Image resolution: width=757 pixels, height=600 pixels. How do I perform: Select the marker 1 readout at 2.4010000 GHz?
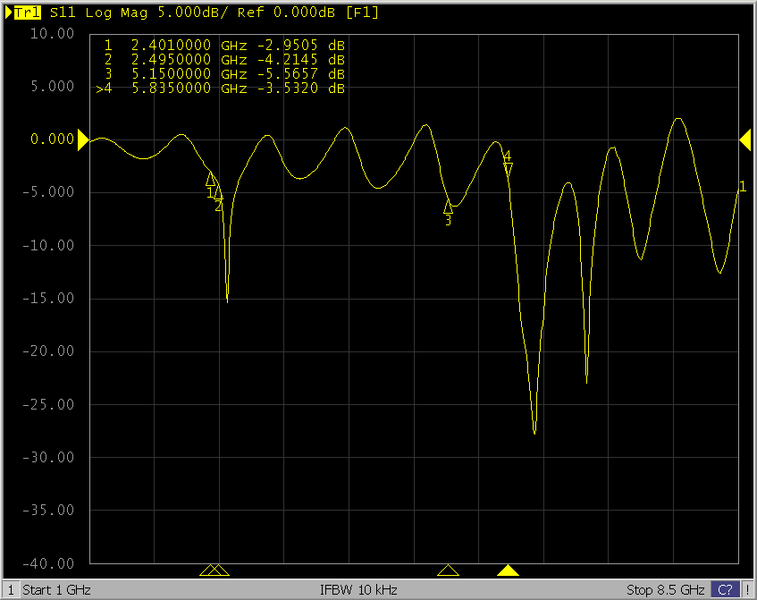(x=225, y=46)
